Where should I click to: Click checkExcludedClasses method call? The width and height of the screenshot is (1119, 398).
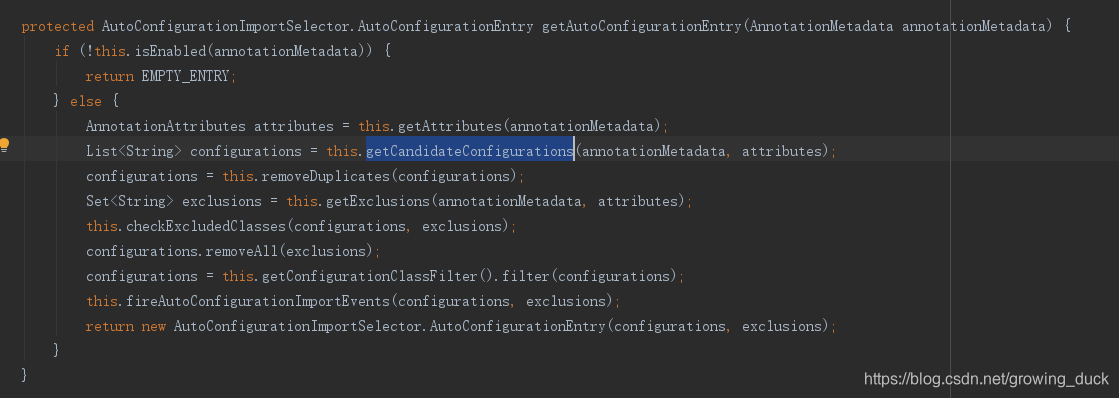(206, 226)
